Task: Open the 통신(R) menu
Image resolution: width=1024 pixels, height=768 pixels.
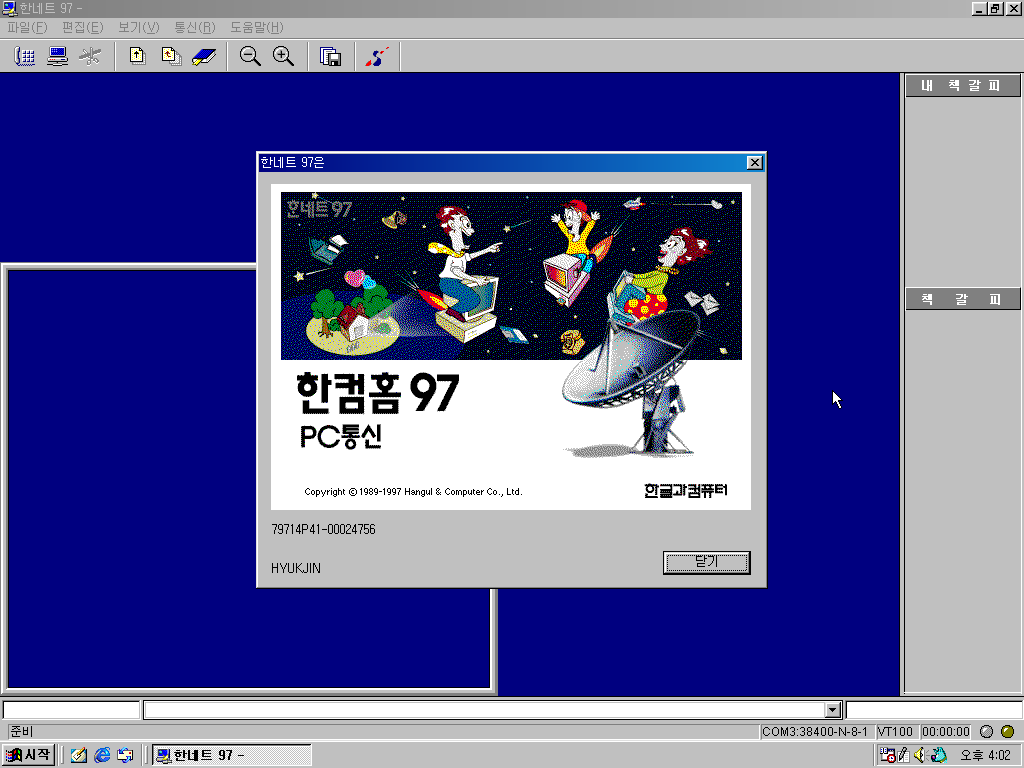Action: (195, 27)
